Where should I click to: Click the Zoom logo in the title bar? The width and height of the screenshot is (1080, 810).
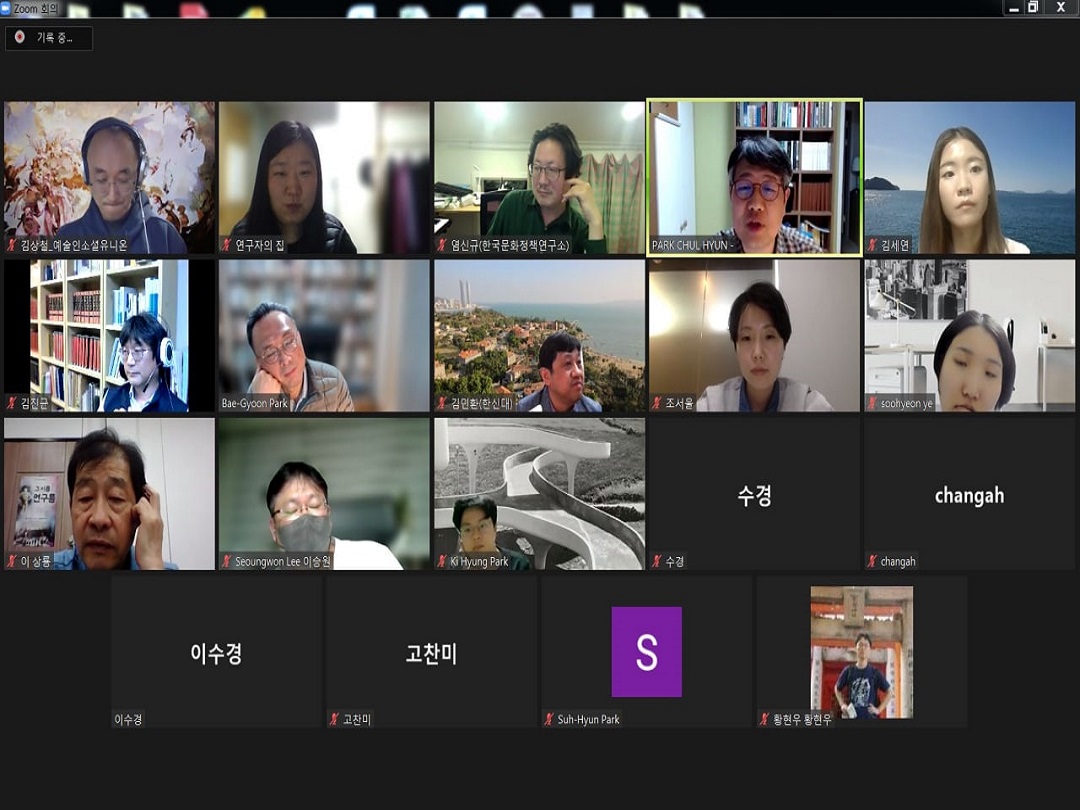tap(6, 8)
